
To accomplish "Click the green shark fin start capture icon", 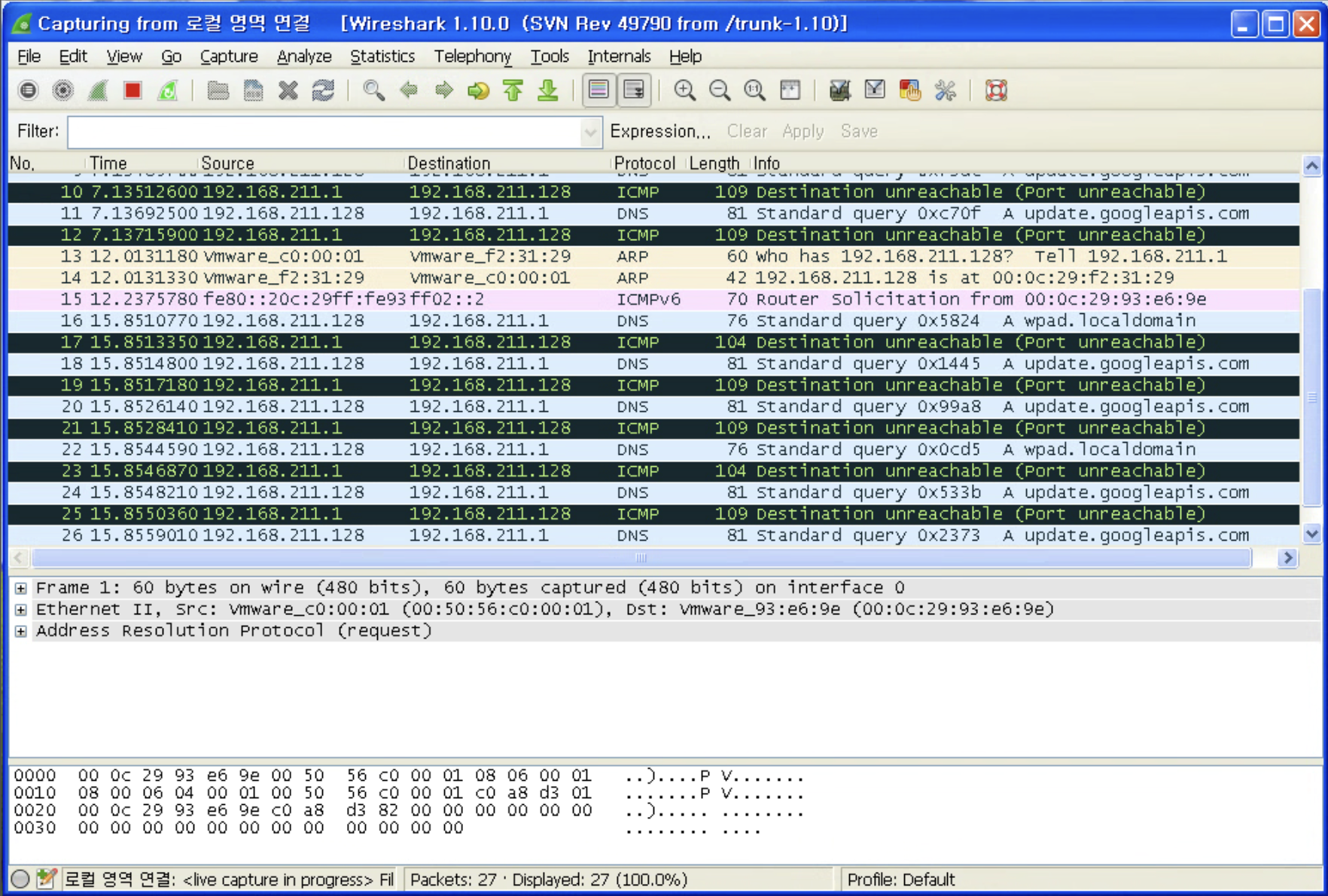I will click(x=98, y=90).
